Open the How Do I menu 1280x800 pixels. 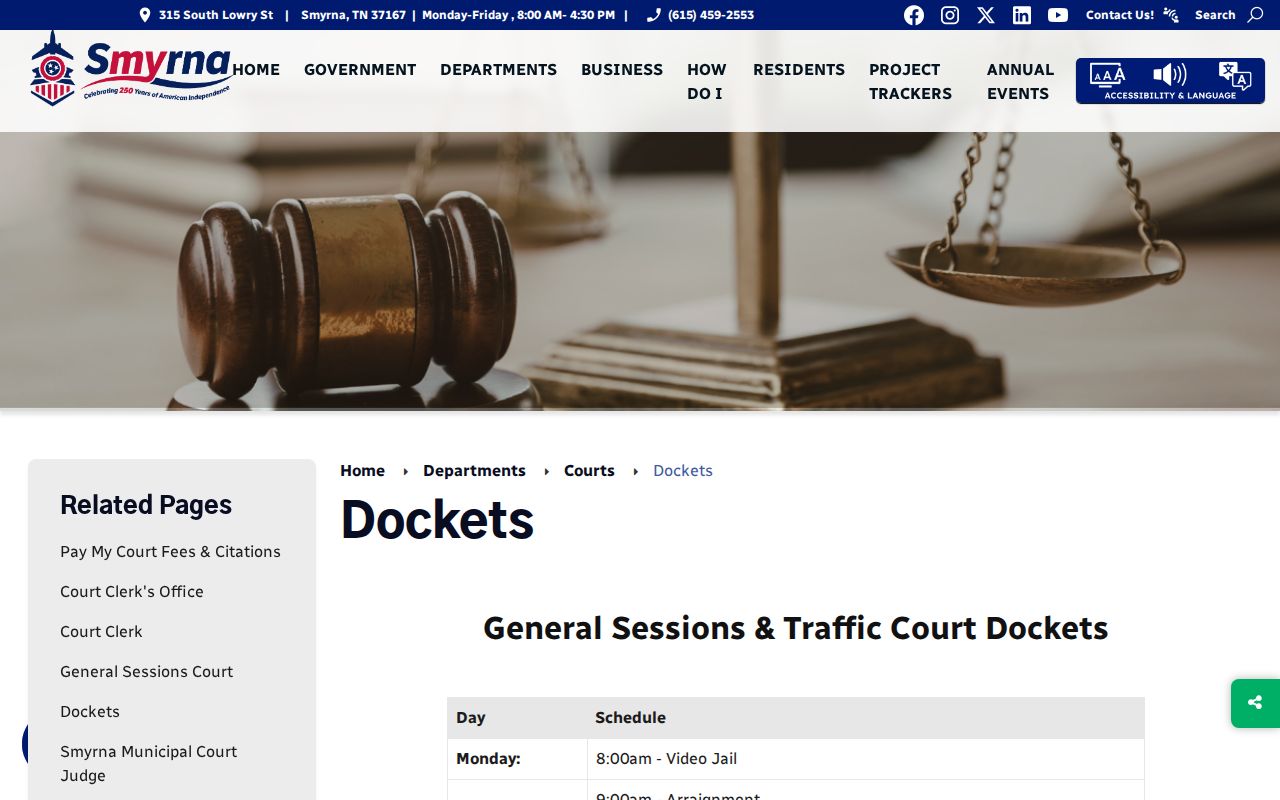click(x=707, y=81)
